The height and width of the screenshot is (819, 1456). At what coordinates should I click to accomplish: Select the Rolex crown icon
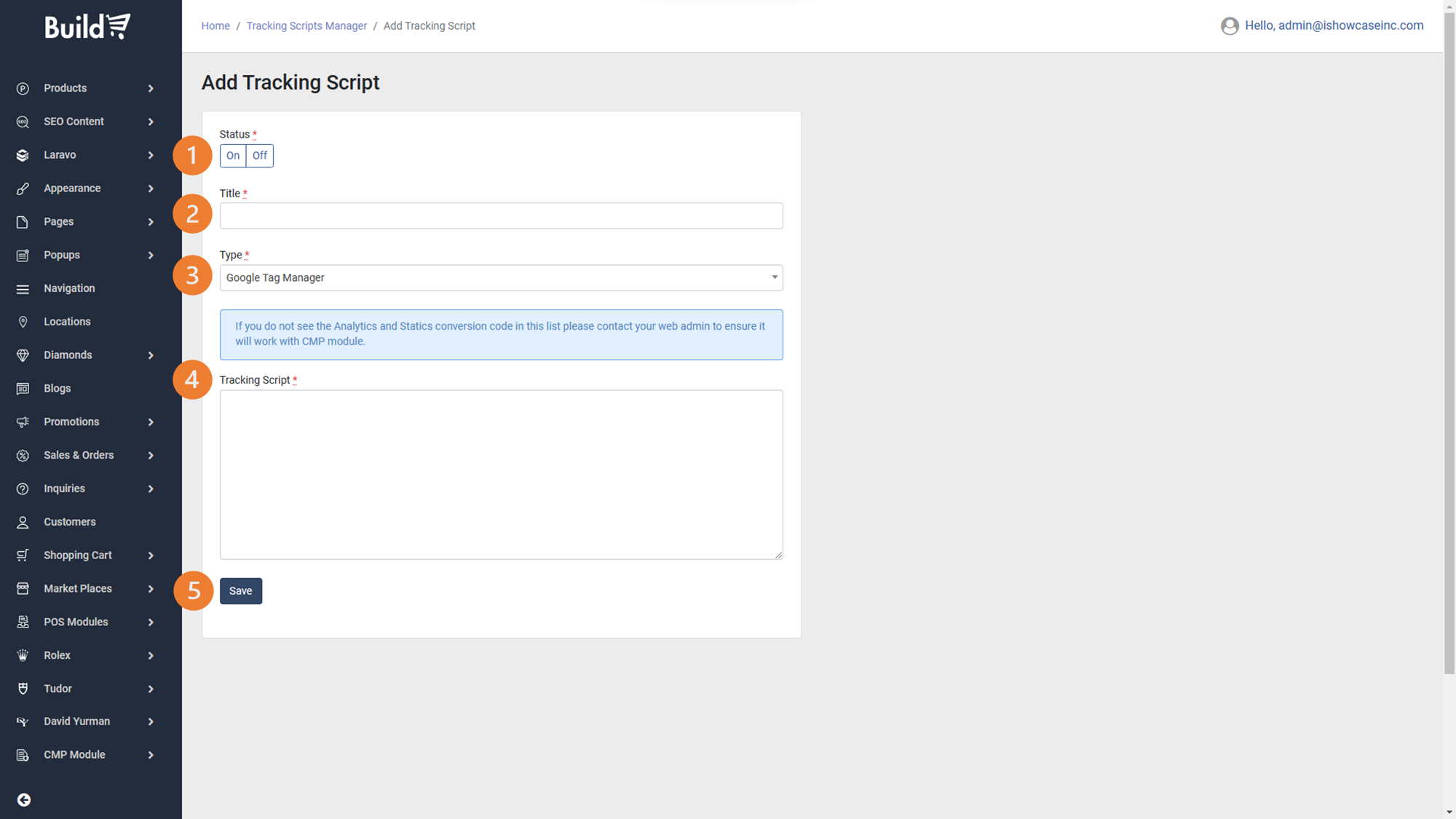tap(23, 655)
